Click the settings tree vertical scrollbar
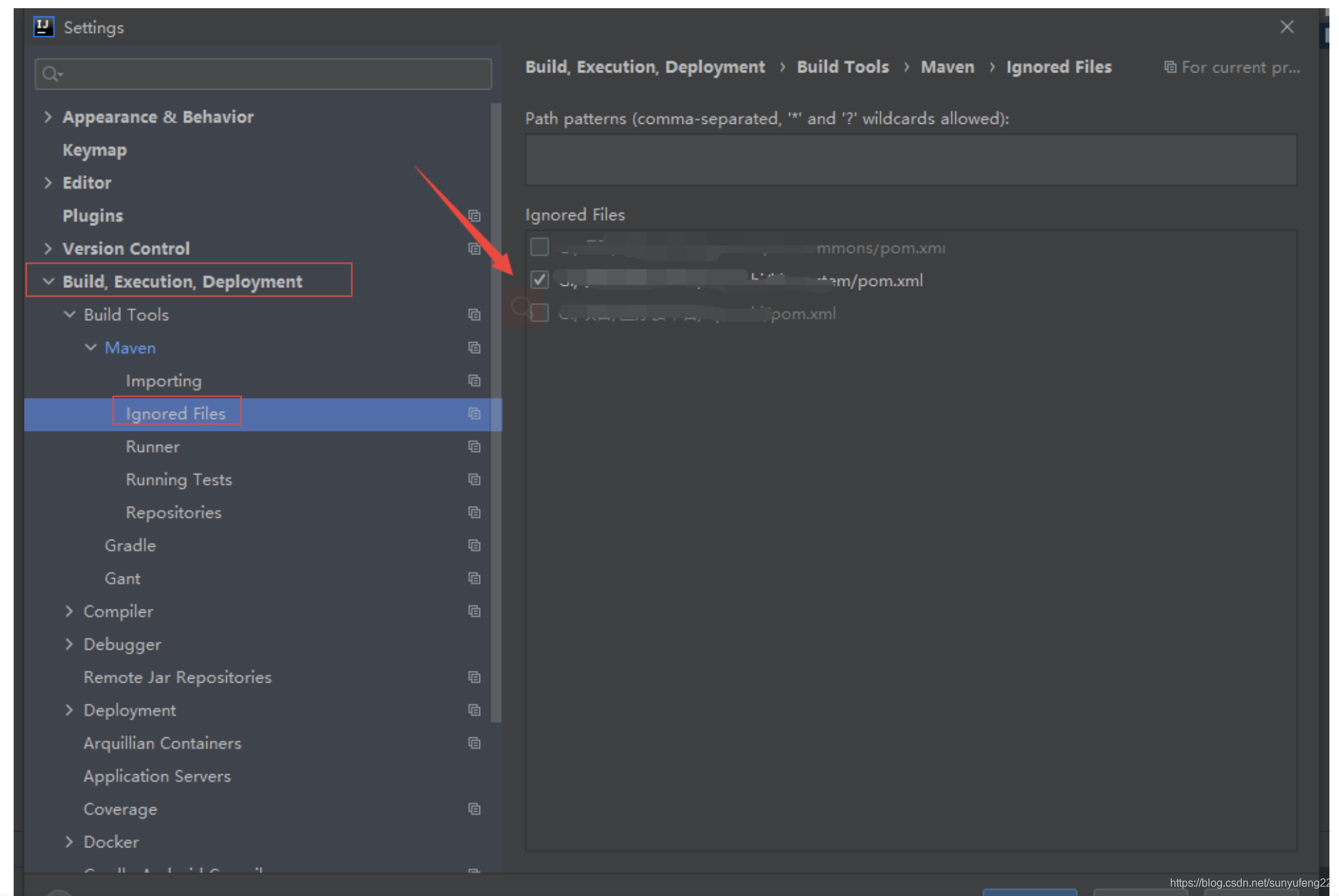The height and width of the screenshot is (896, 1339). click(x=496, y=412)
